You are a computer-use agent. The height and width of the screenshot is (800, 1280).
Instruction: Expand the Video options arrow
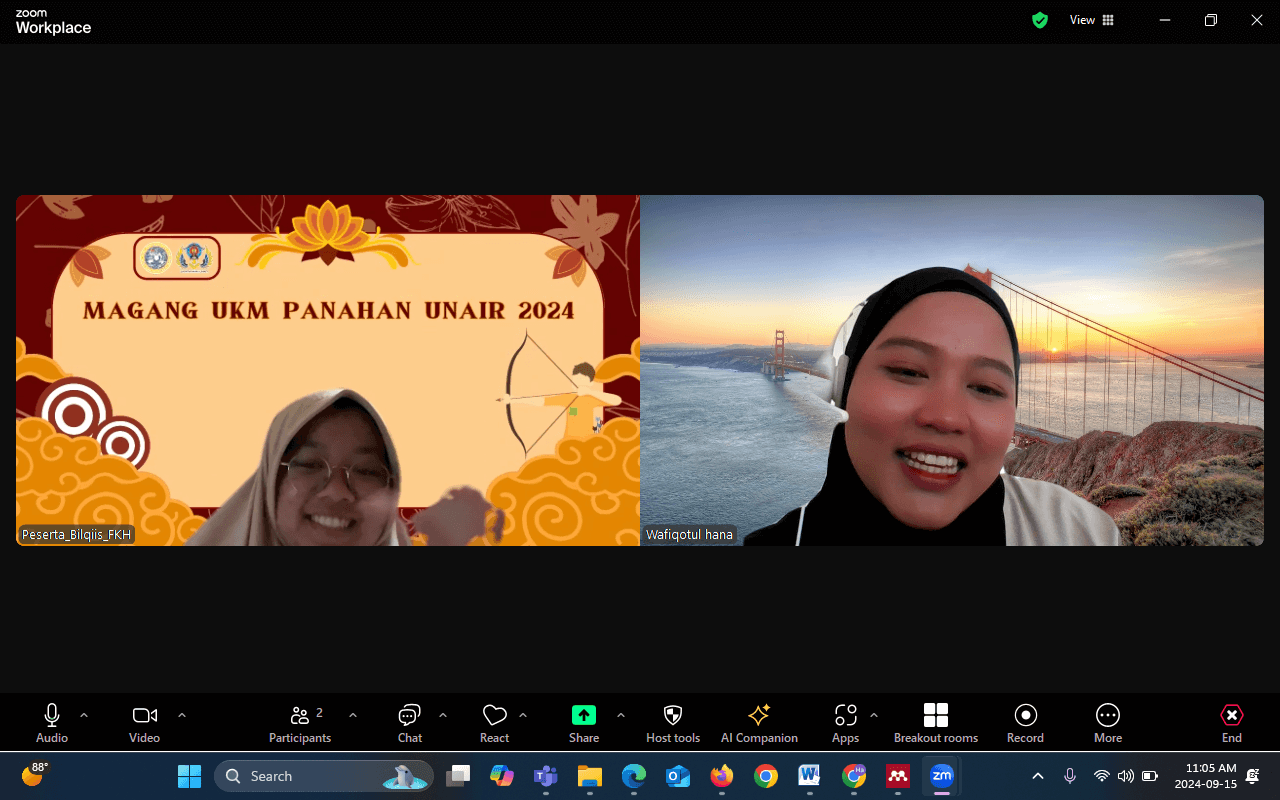click(x=182, y=715)
